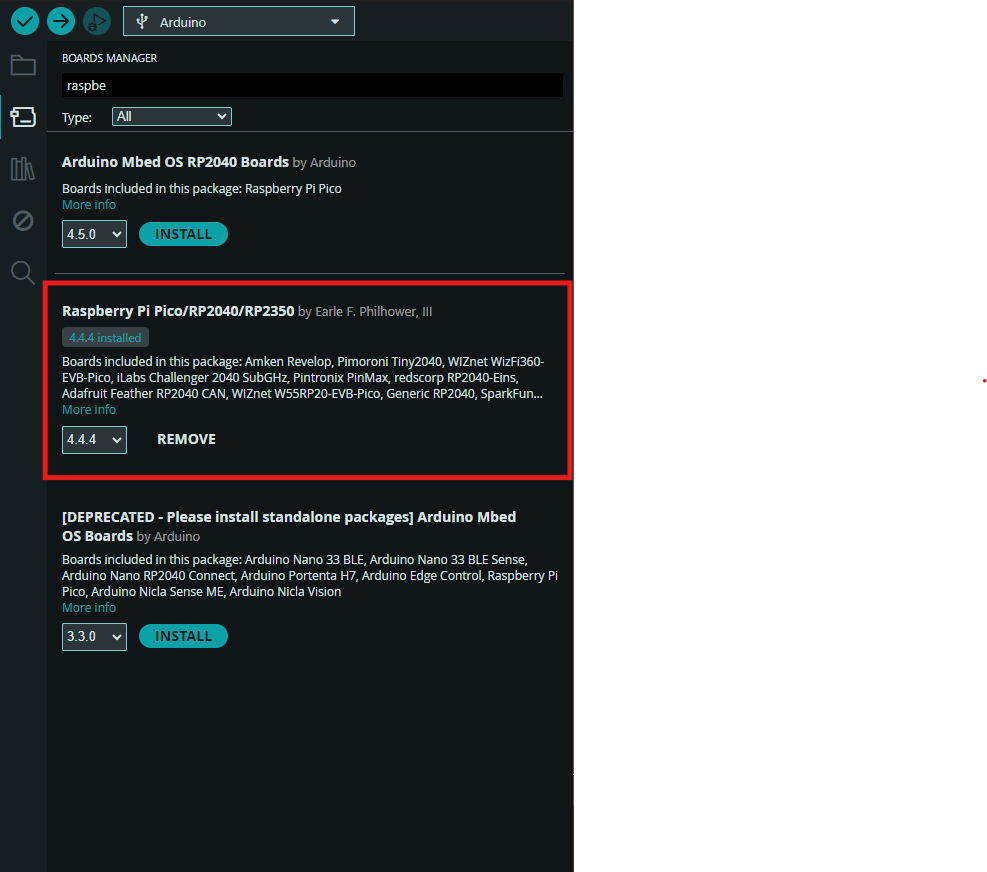Open the Debug sidebar icon
The height and width of the screenshot is (872, 987).
[23, 220]
